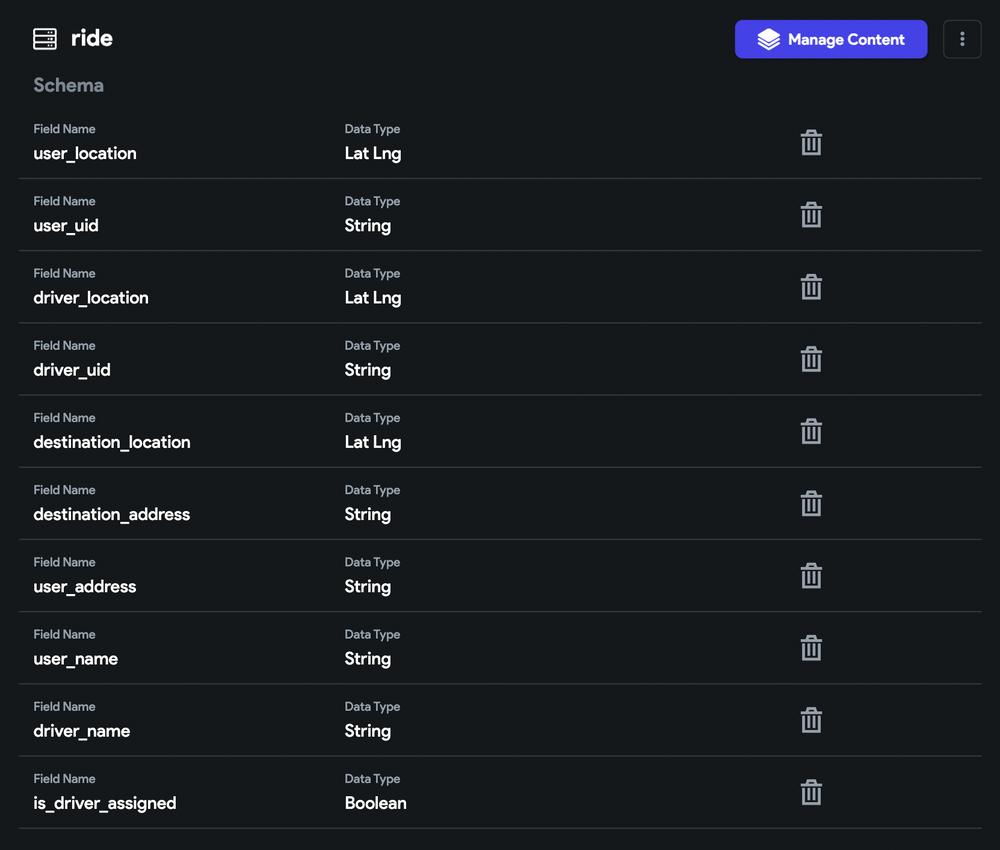The width and height of the screenshot is (1000, 850).
Task: Delete the user_uid field
Action: [x=811, y=215]
